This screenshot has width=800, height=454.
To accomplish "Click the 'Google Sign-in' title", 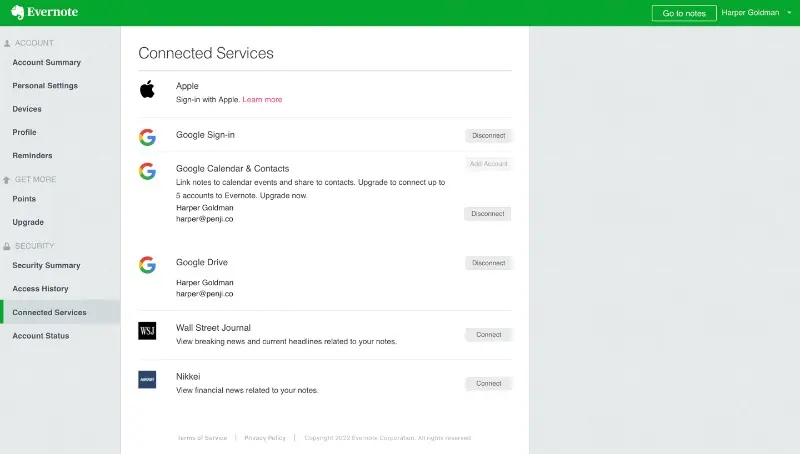I will pos(205,135).
